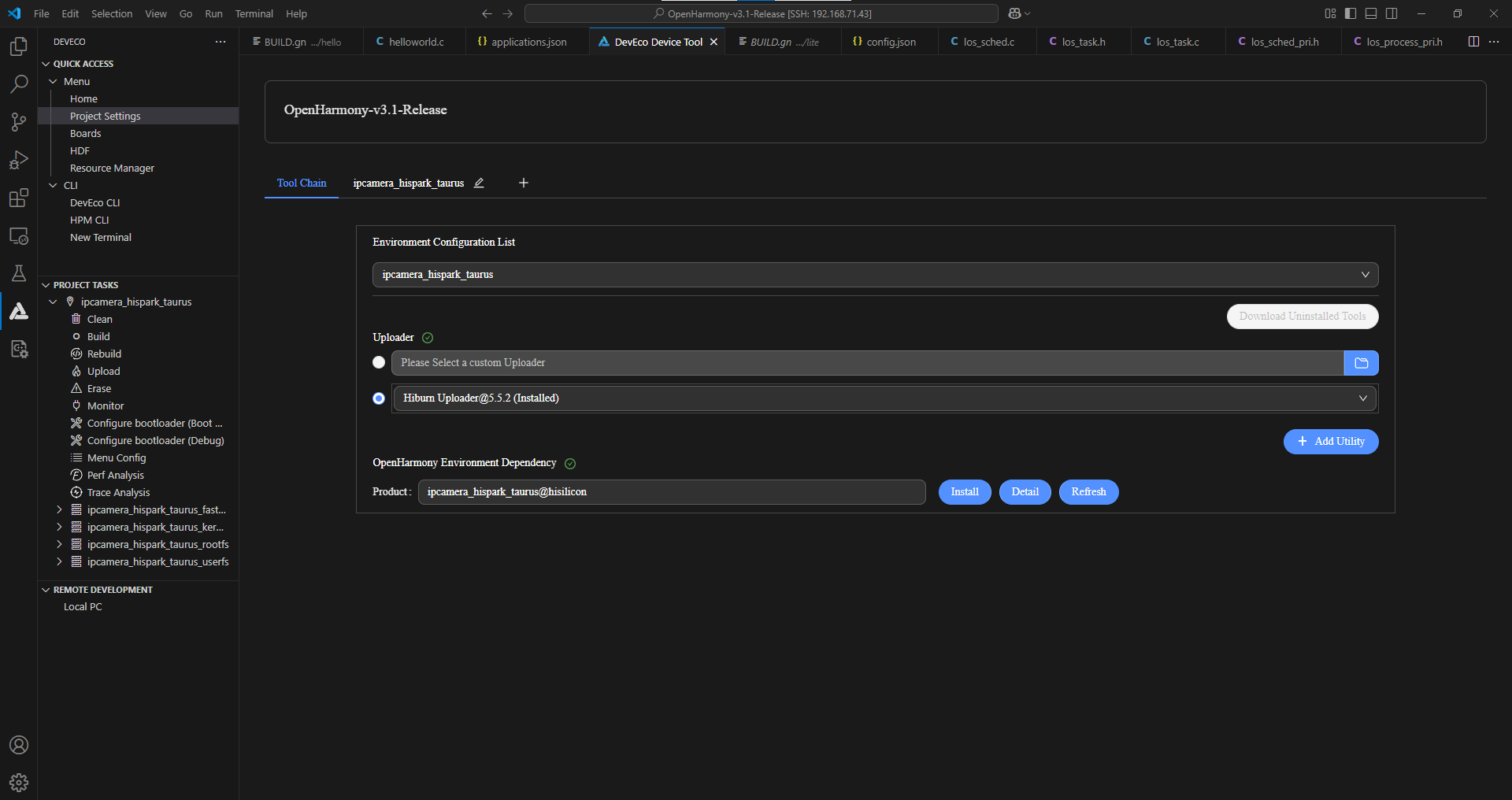Open the Extensions view
The width and height of the screenshot is (1512, 800).
point(19,198)
